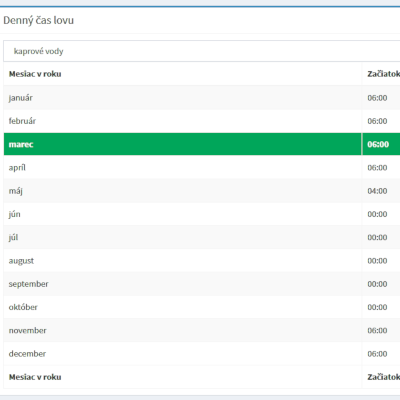
Task: Select the január row
Action: pos(202,98)
